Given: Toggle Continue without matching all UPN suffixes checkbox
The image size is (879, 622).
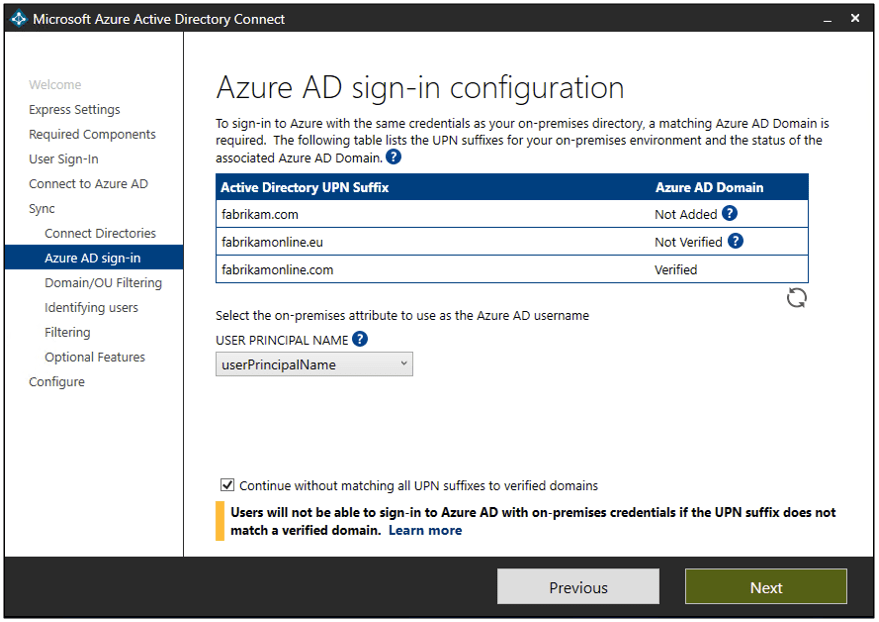Looking at the screenshot, I should tap(227, 485).
